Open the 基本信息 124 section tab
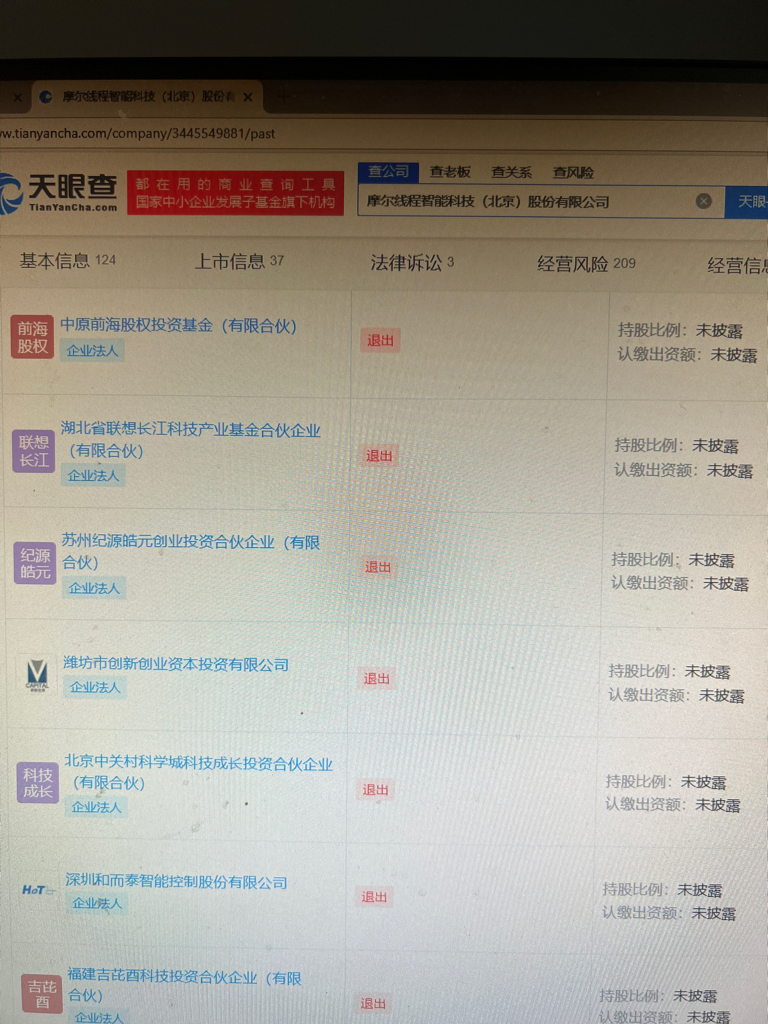 68,261
